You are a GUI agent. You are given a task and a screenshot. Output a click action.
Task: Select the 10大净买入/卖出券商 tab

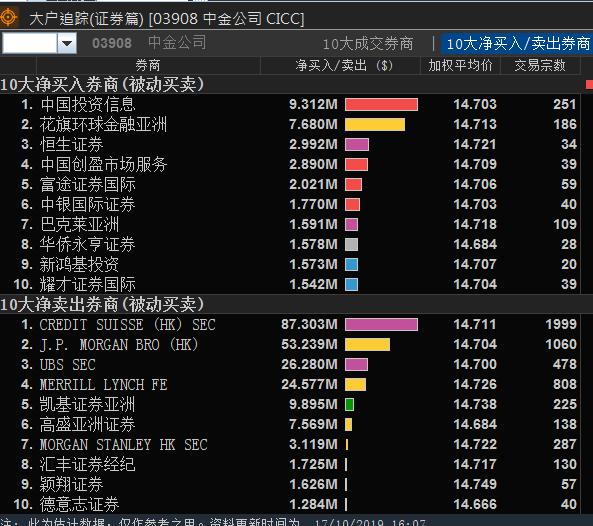point(518,43)
